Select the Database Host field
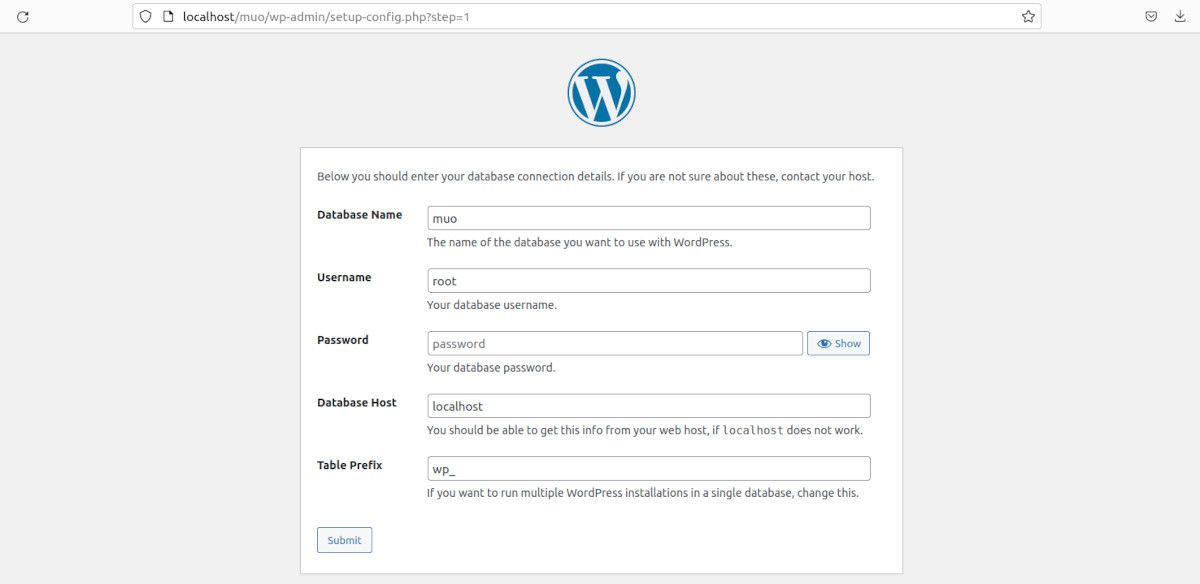This screenshot has width=1200, height=584. click(x=648, y=406)
